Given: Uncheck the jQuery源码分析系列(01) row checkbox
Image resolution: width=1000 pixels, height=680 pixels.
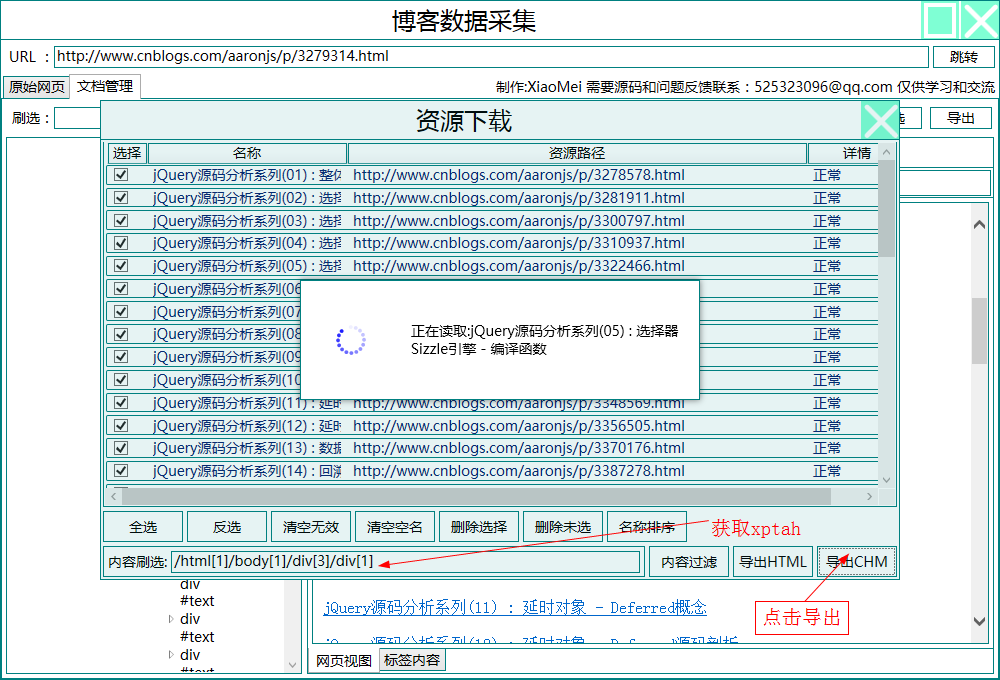Looking at the screenshot, I should 121,175.
